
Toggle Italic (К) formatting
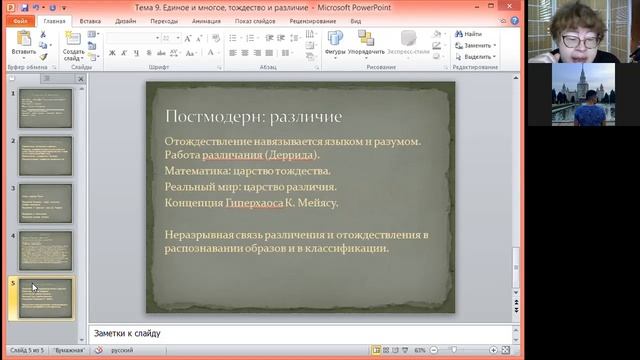[124, 53]
